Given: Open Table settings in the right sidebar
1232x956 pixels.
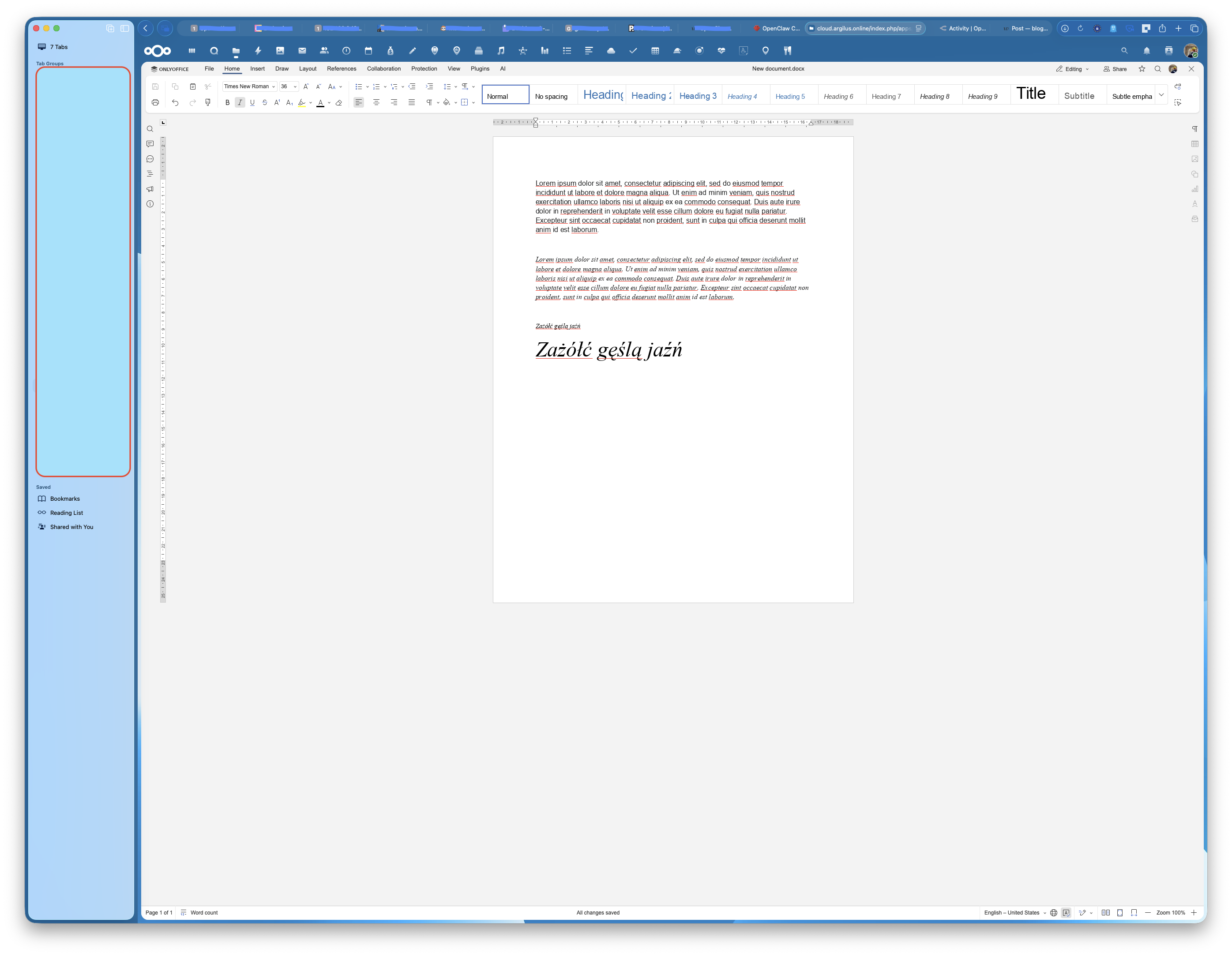Looking at the screenshot, I should 1195,144.
